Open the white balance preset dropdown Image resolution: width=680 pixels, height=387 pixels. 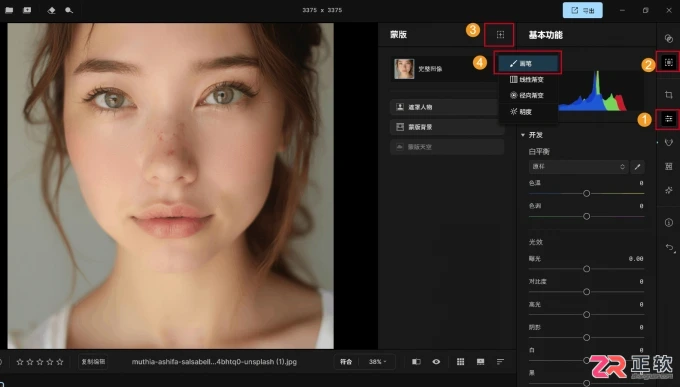578,167
